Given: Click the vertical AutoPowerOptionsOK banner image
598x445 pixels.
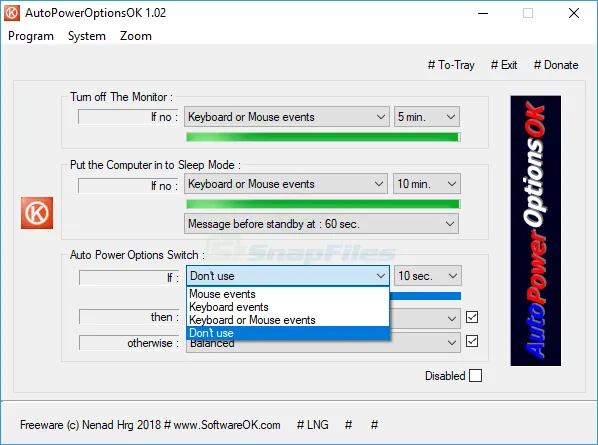Looking at the screenshot, I should click(535, 231).
